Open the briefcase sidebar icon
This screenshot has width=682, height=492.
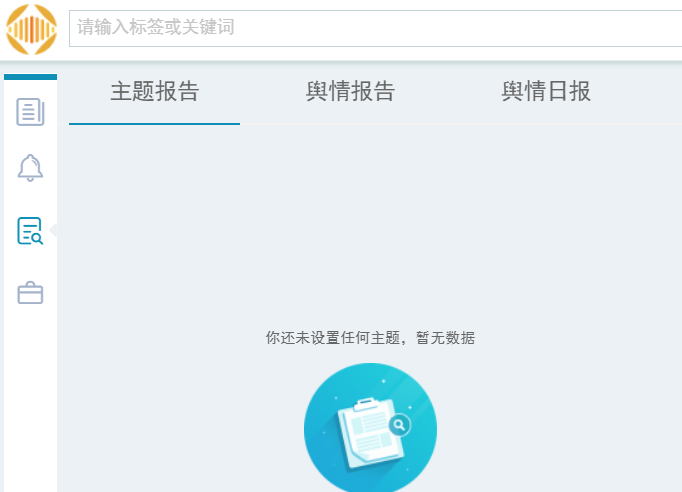click(30, 292)
